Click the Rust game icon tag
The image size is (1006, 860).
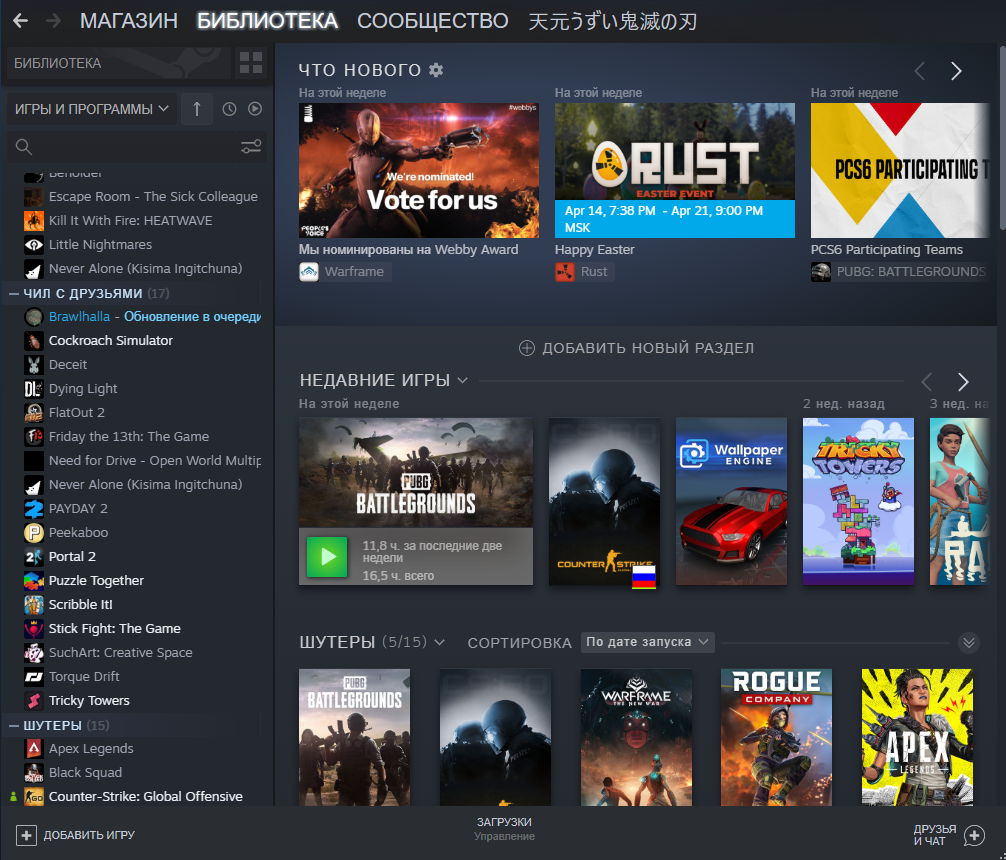(x=565, y=272)
